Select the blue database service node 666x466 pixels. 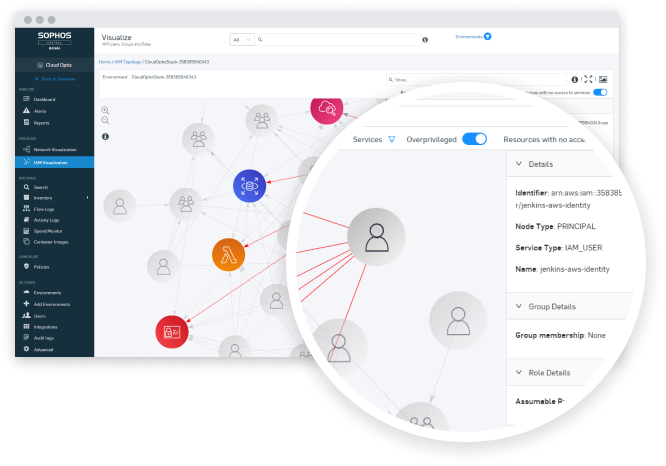coord(249,185)
